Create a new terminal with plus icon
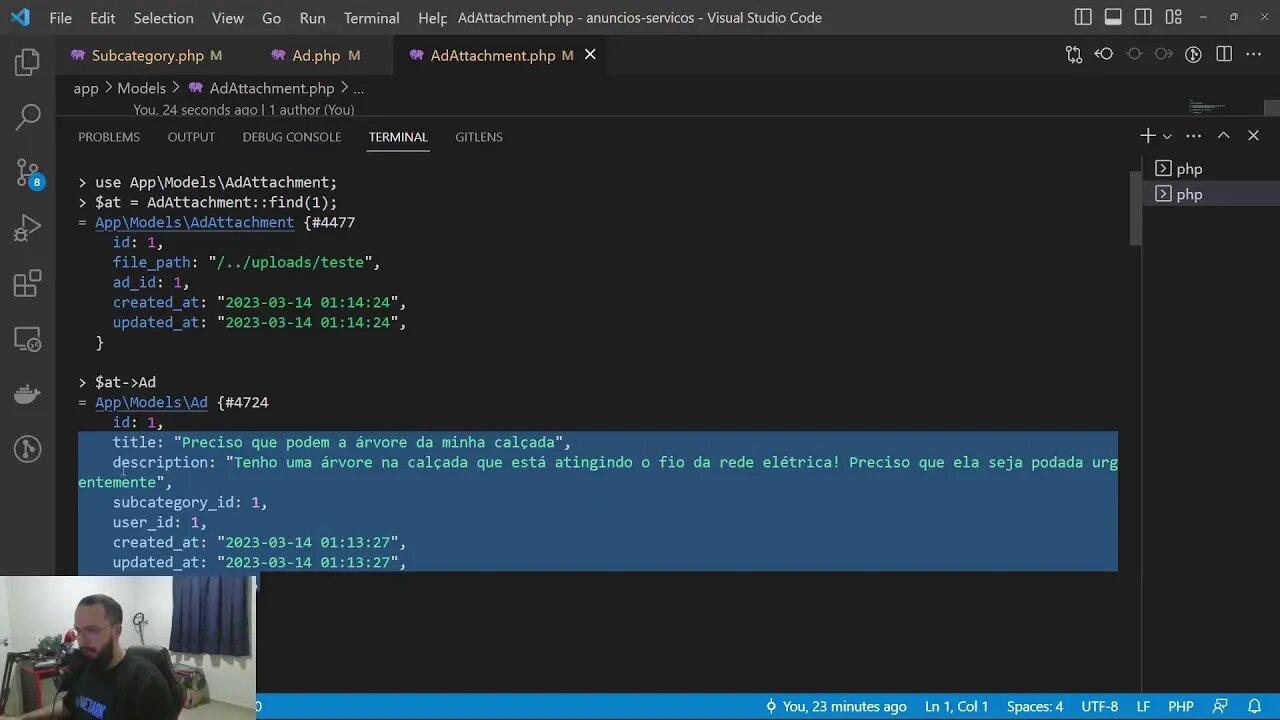This screenshot has width=1280, height=720. point(1147,136)
